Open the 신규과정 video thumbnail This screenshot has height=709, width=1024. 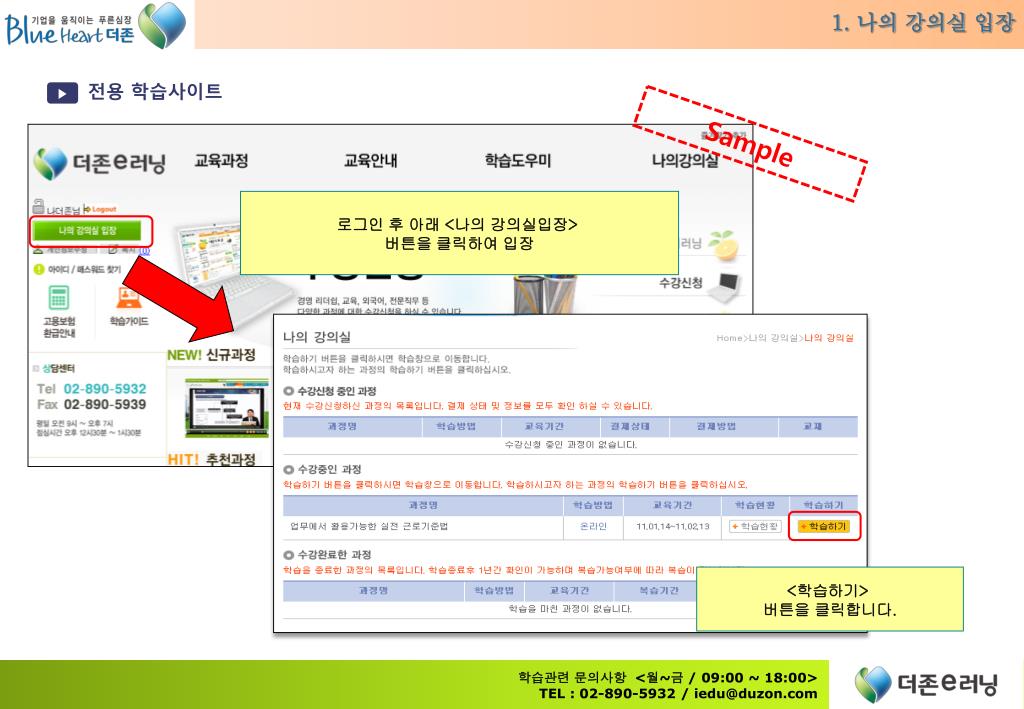(x=227, y=408)
